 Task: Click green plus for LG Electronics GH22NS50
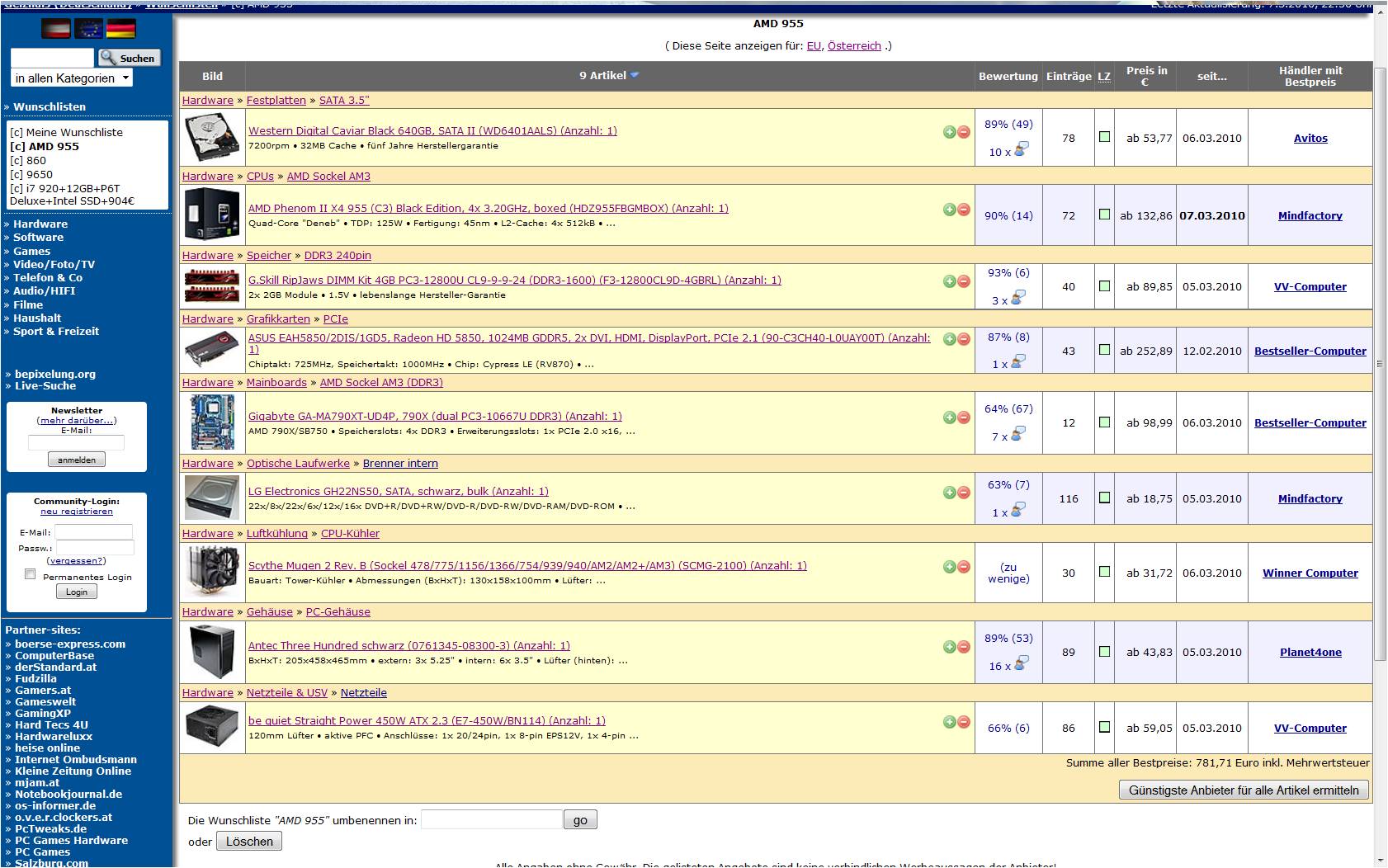click(x=950, y=493)
